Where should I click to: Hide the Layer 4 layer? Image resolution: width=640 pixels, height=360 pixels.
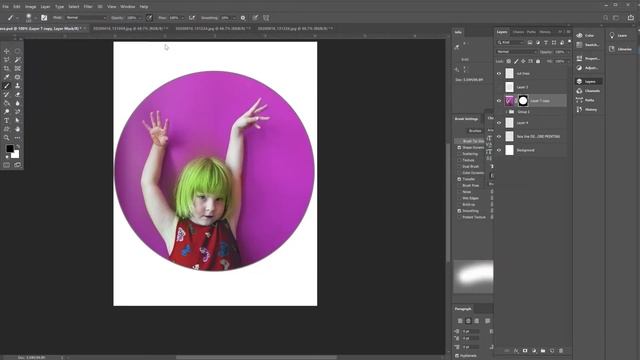click(x=499, y=123)
